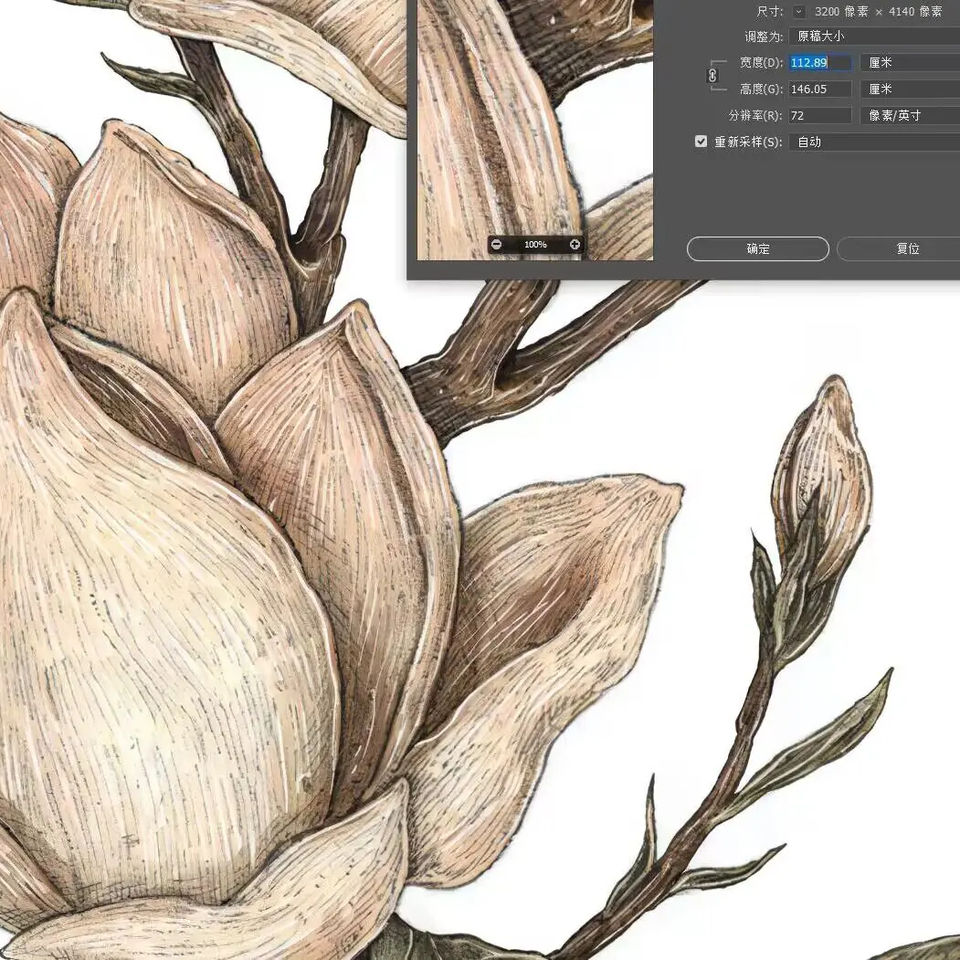
Task: Click the 宽度 input field showing 112.89
Action: coord(820,62)
